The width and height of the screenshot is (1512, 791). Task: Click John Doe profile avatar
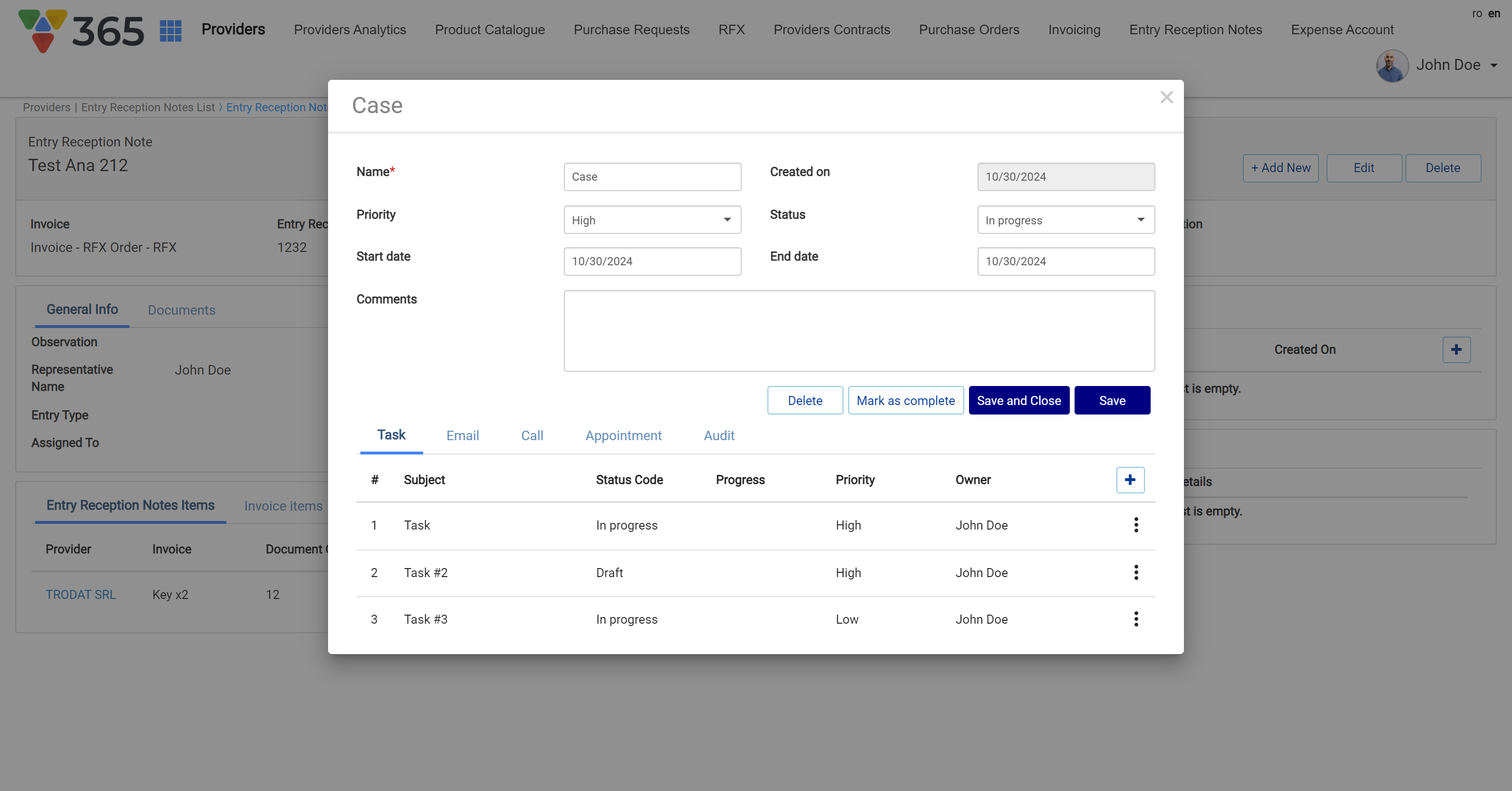point(1392,66)
